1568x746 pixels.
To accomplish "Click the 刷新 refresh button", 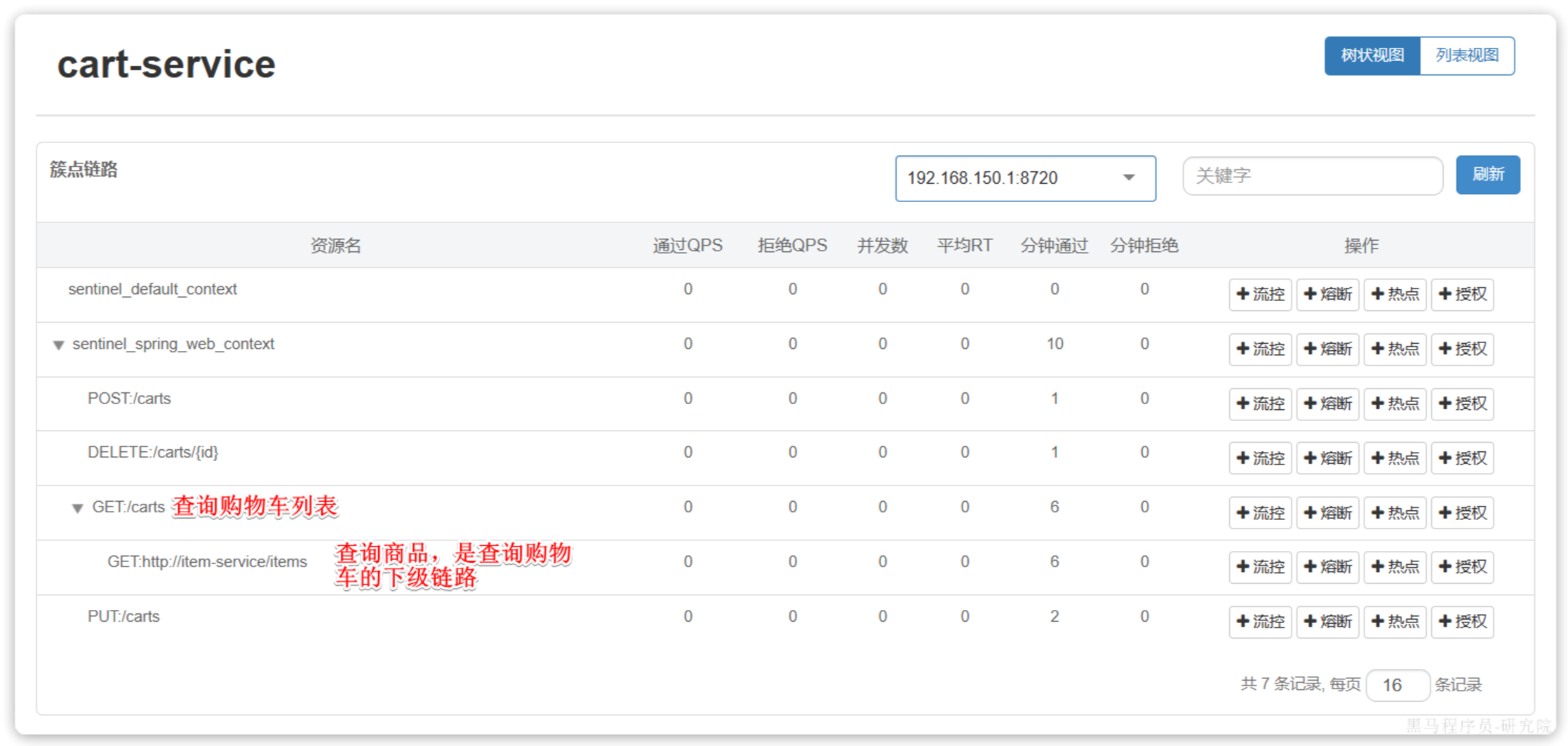I will [1487, 175].
